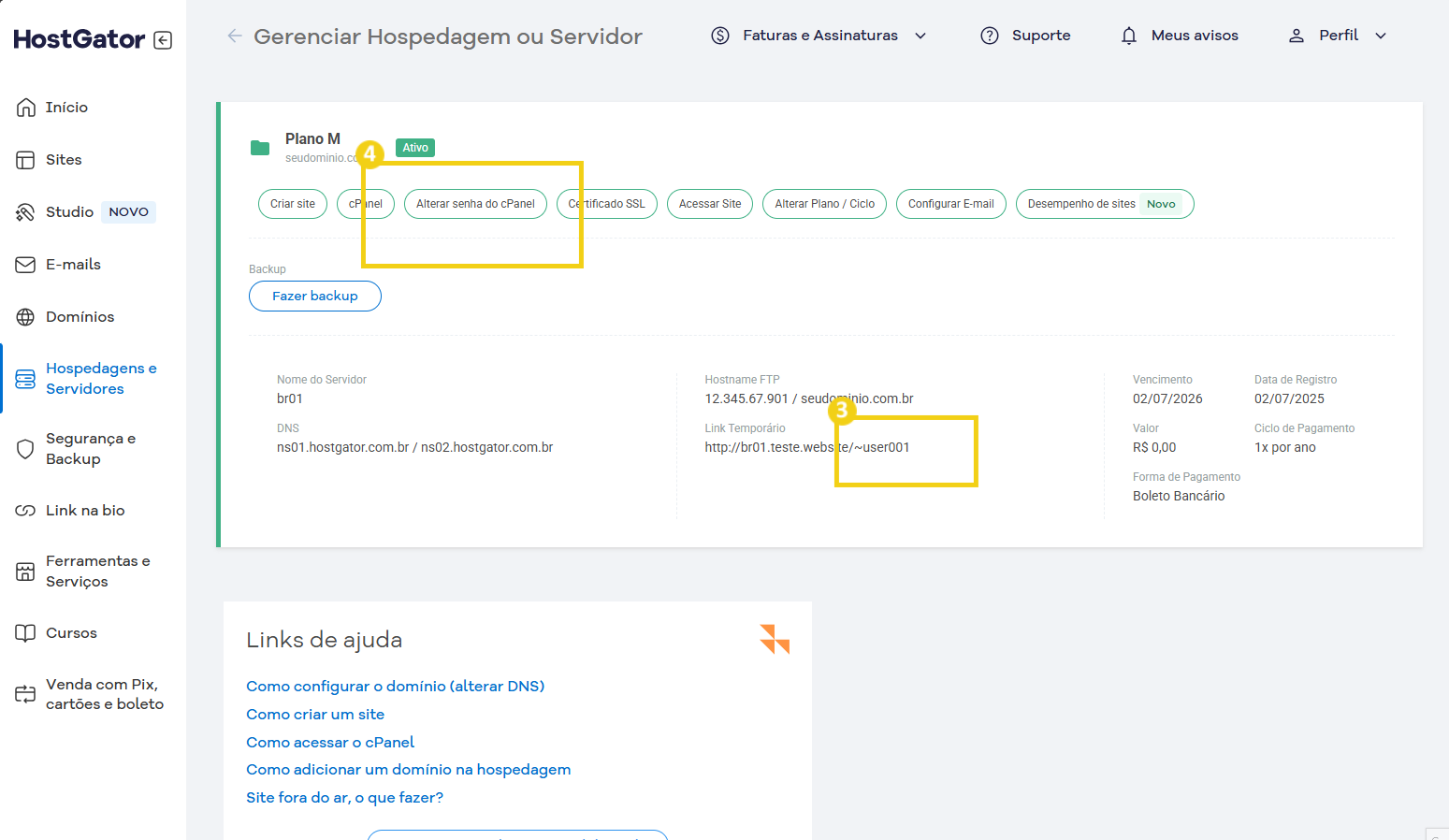Viewport: 1449px width, 840px height.
Task: Click the Segurança e Backup shield icon
Action: (x=25, y=449)
